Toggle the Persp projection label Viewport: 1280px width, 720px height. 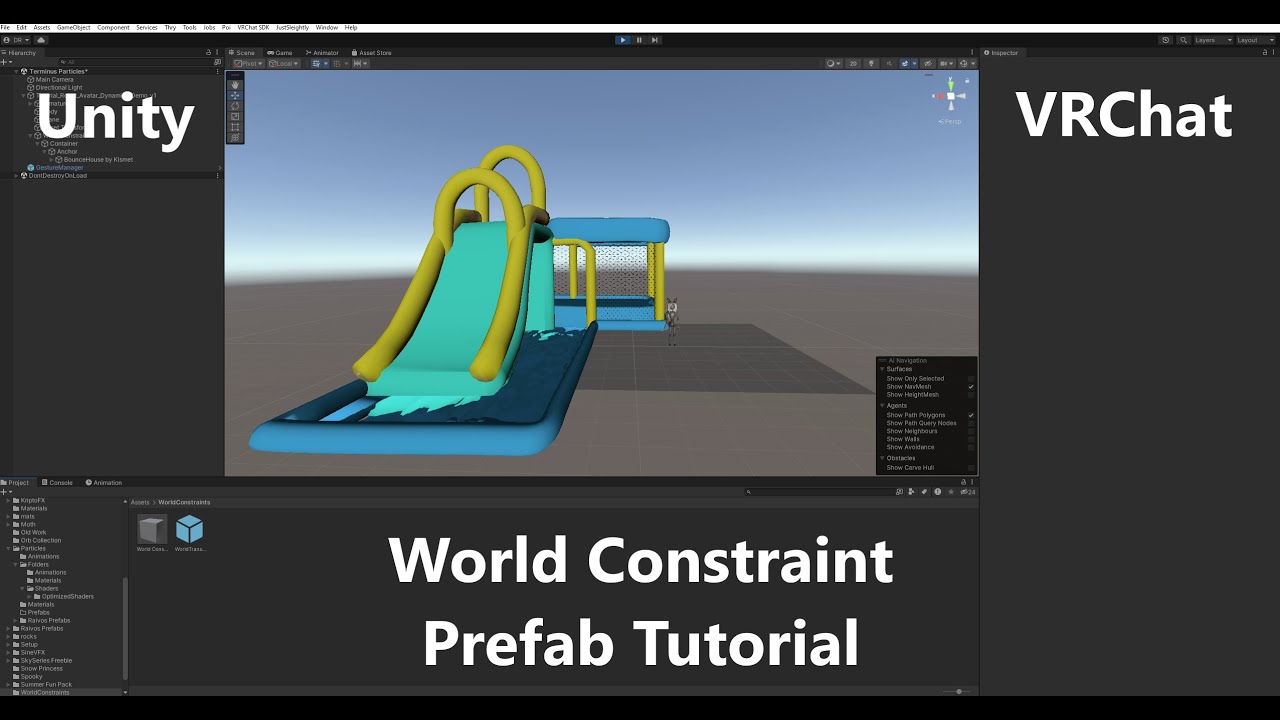click(950, 121)
